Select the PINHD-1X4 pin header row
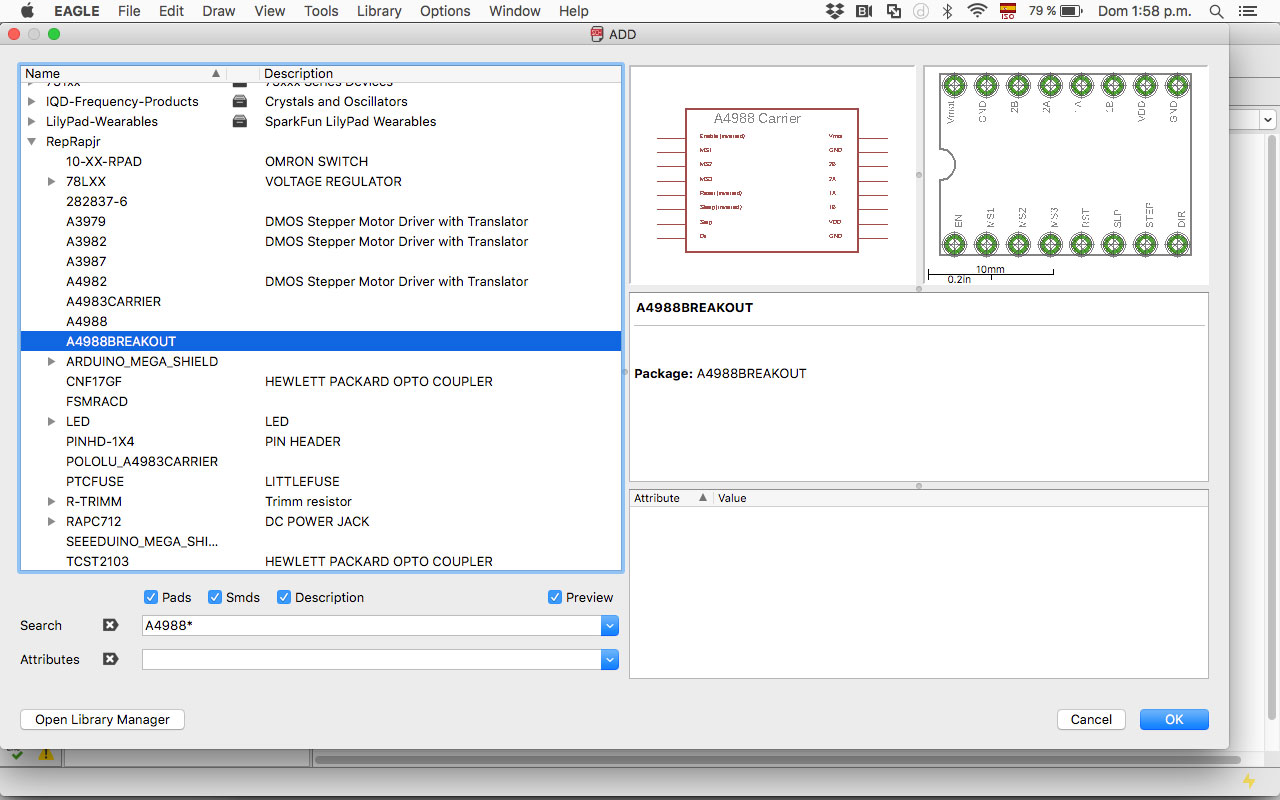The image size is (1280, 800). pyautogui.click(x=321, y=441)
